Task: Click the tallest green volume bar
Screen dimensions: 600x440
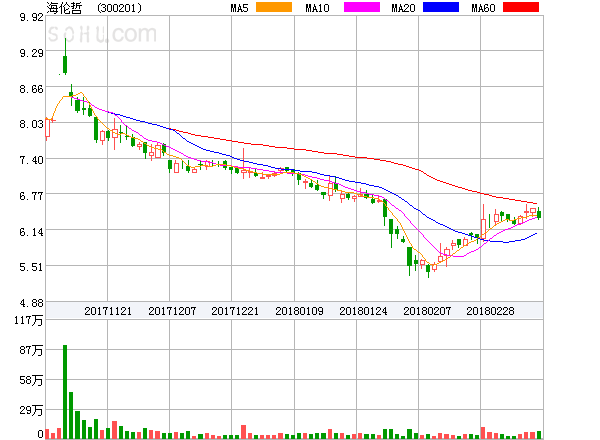Action: pyautogui.click(x=65, y=392)
